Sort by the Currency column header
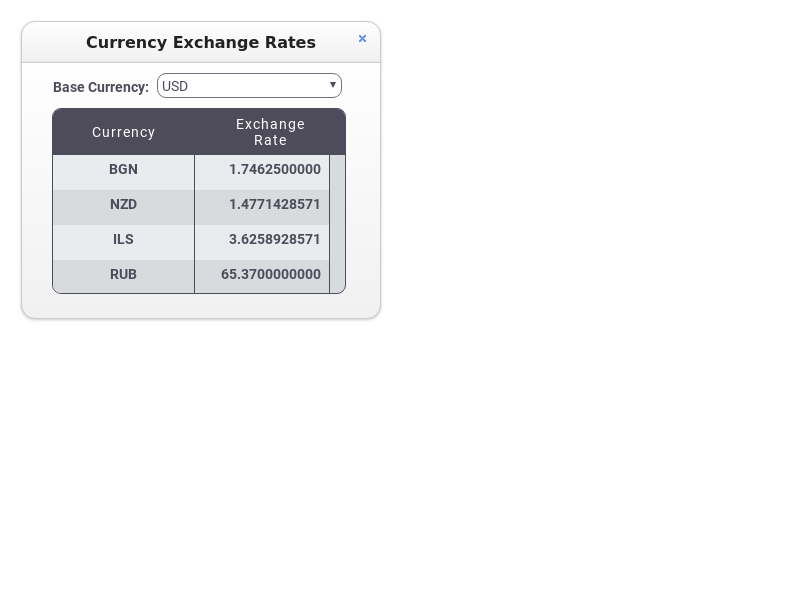 123,132
